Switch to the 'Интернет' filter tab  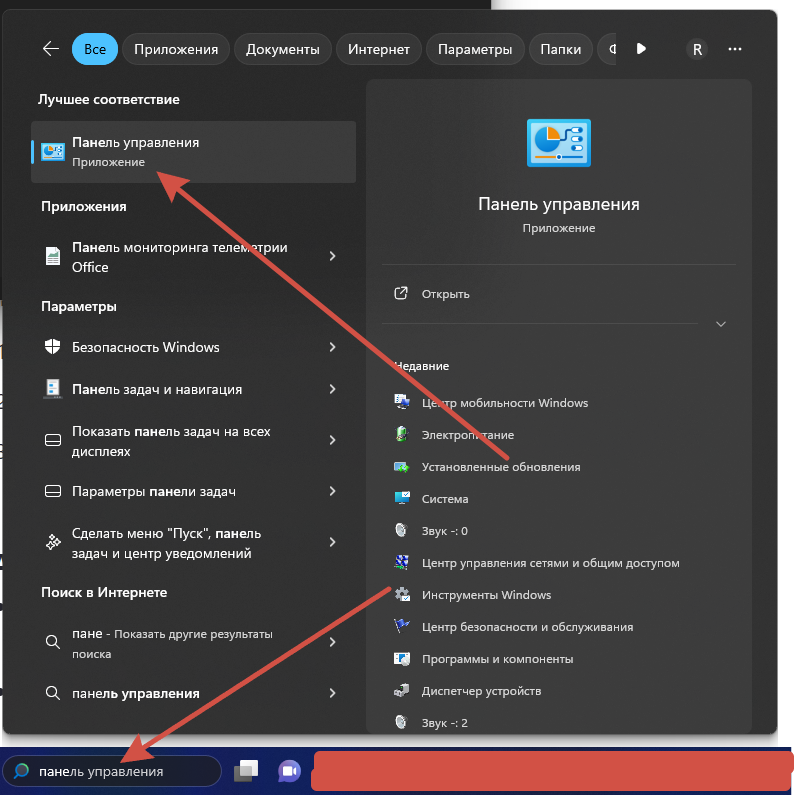[x=379, y=49]
